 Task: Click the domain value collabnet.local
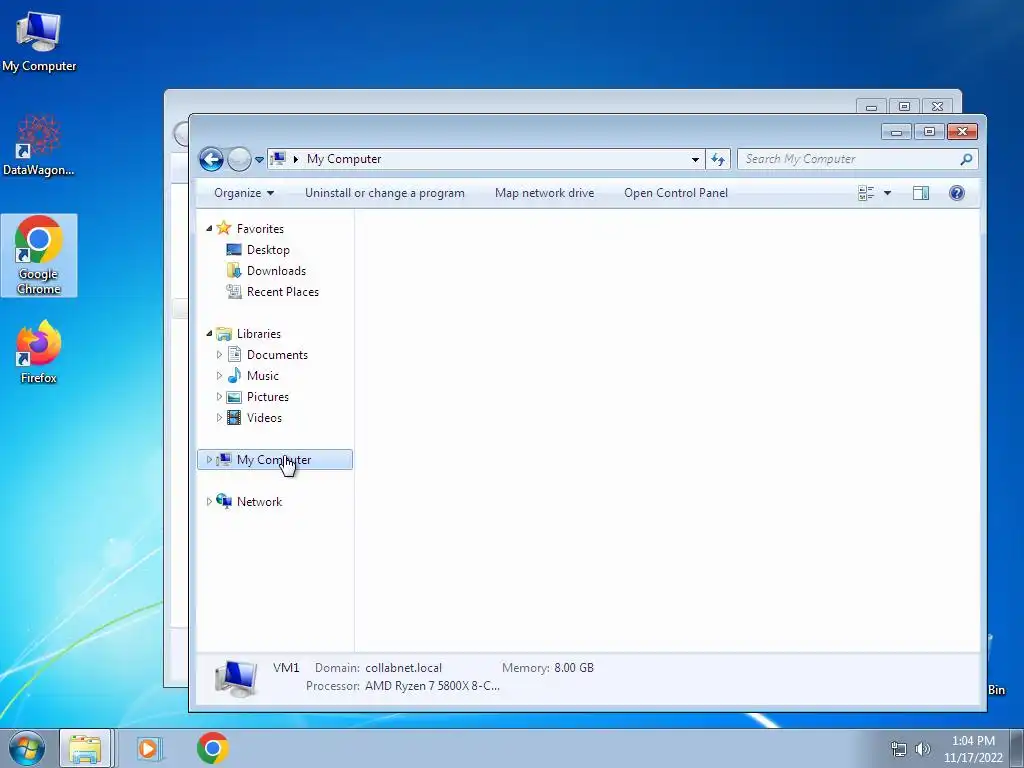(x=404, y=667)
